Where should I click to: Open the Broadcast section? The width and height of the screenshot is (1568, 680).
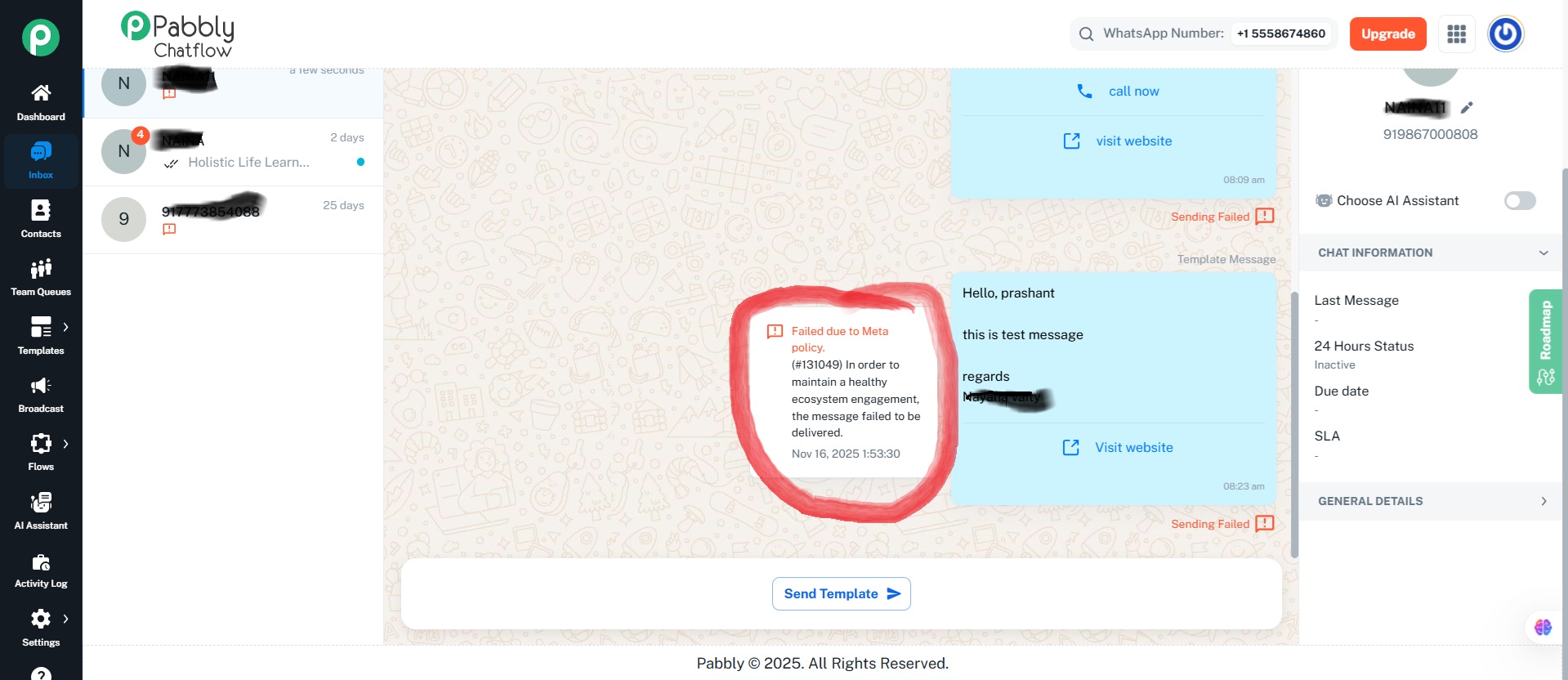[x=41, y=394]
